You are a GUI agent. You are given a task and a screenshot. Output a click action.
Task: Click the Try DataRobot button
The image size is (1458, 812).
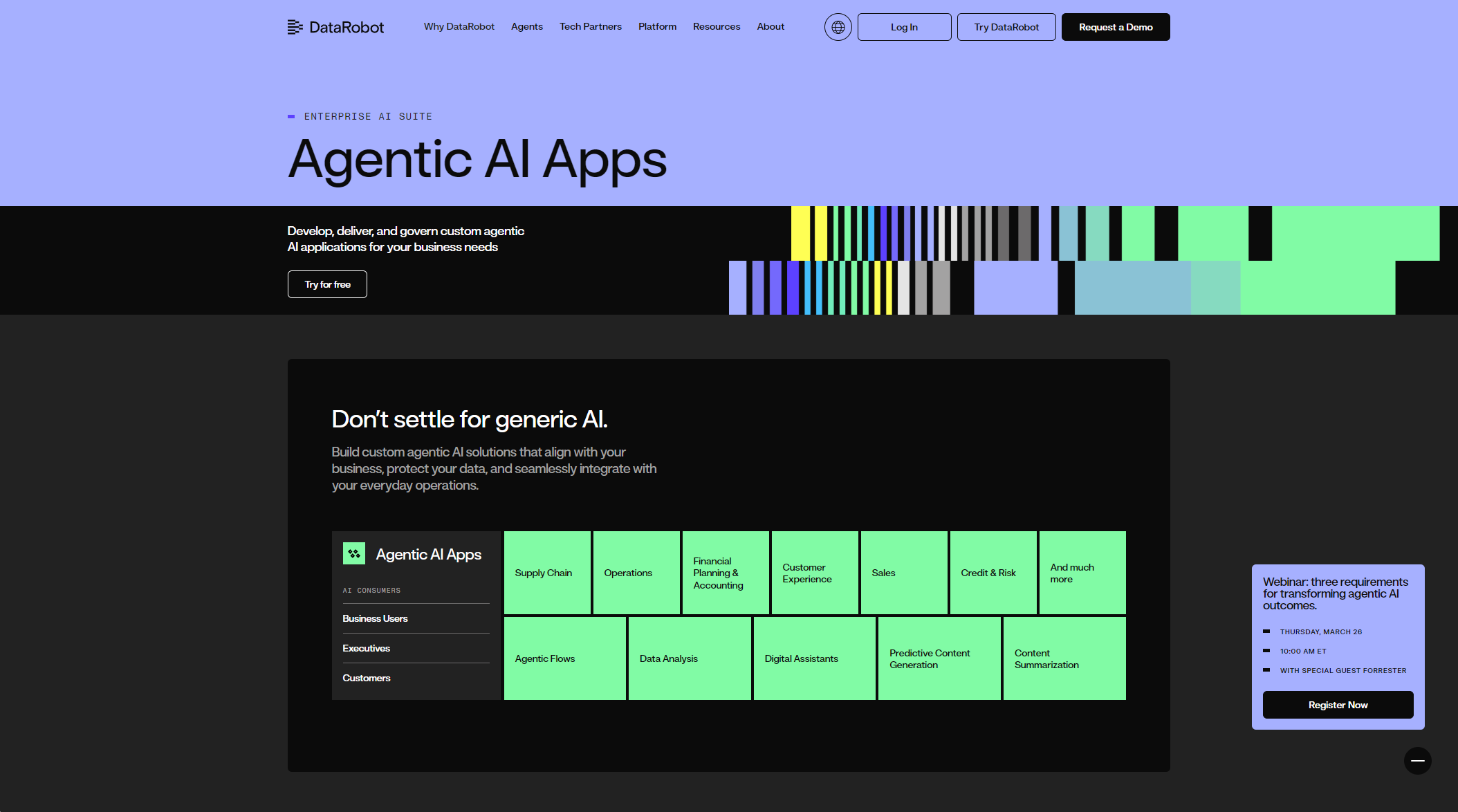tap(1006, 27)
